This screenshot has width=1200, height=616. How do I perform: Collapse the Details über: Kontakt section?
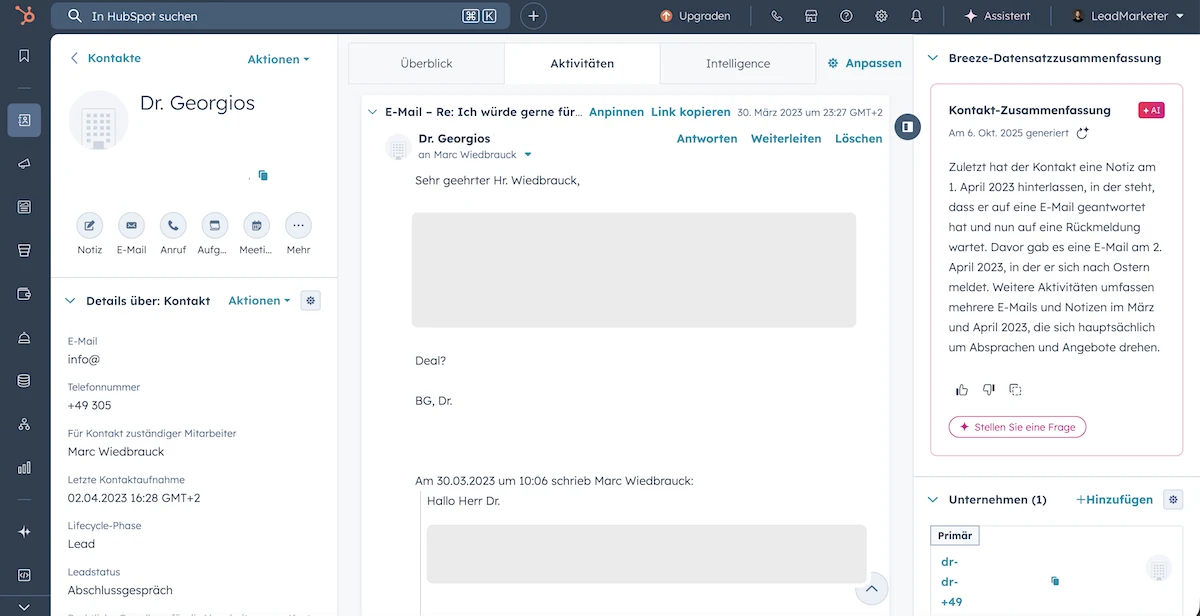pyautogui.click(x=70, y=301)
